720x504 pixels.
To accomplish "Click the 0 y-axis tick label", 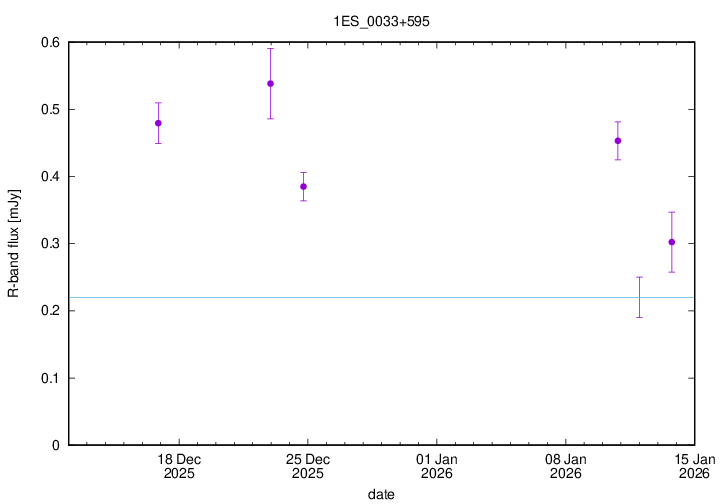I will (56, 445).
